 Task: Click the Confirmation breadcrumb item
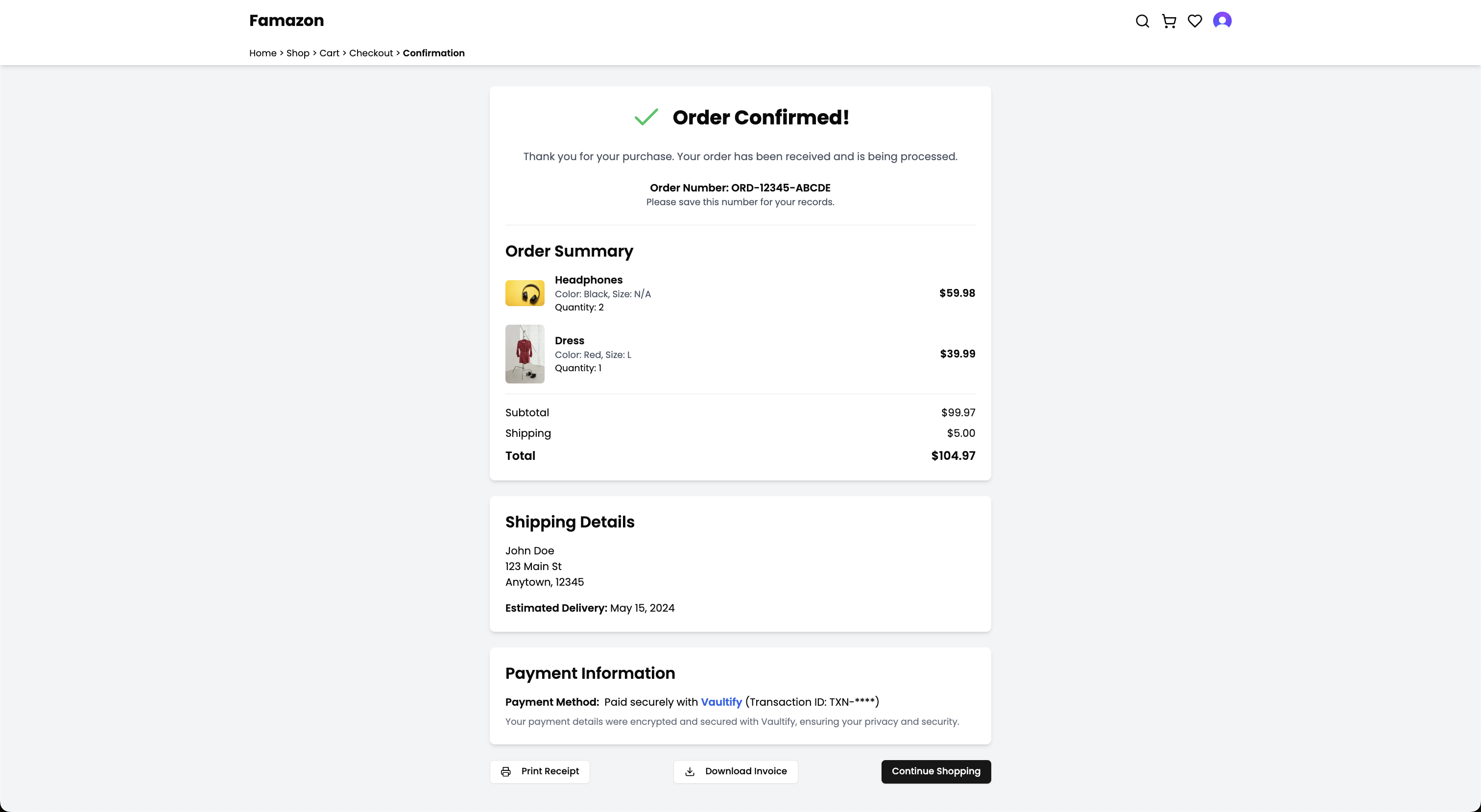click(433, 53)
